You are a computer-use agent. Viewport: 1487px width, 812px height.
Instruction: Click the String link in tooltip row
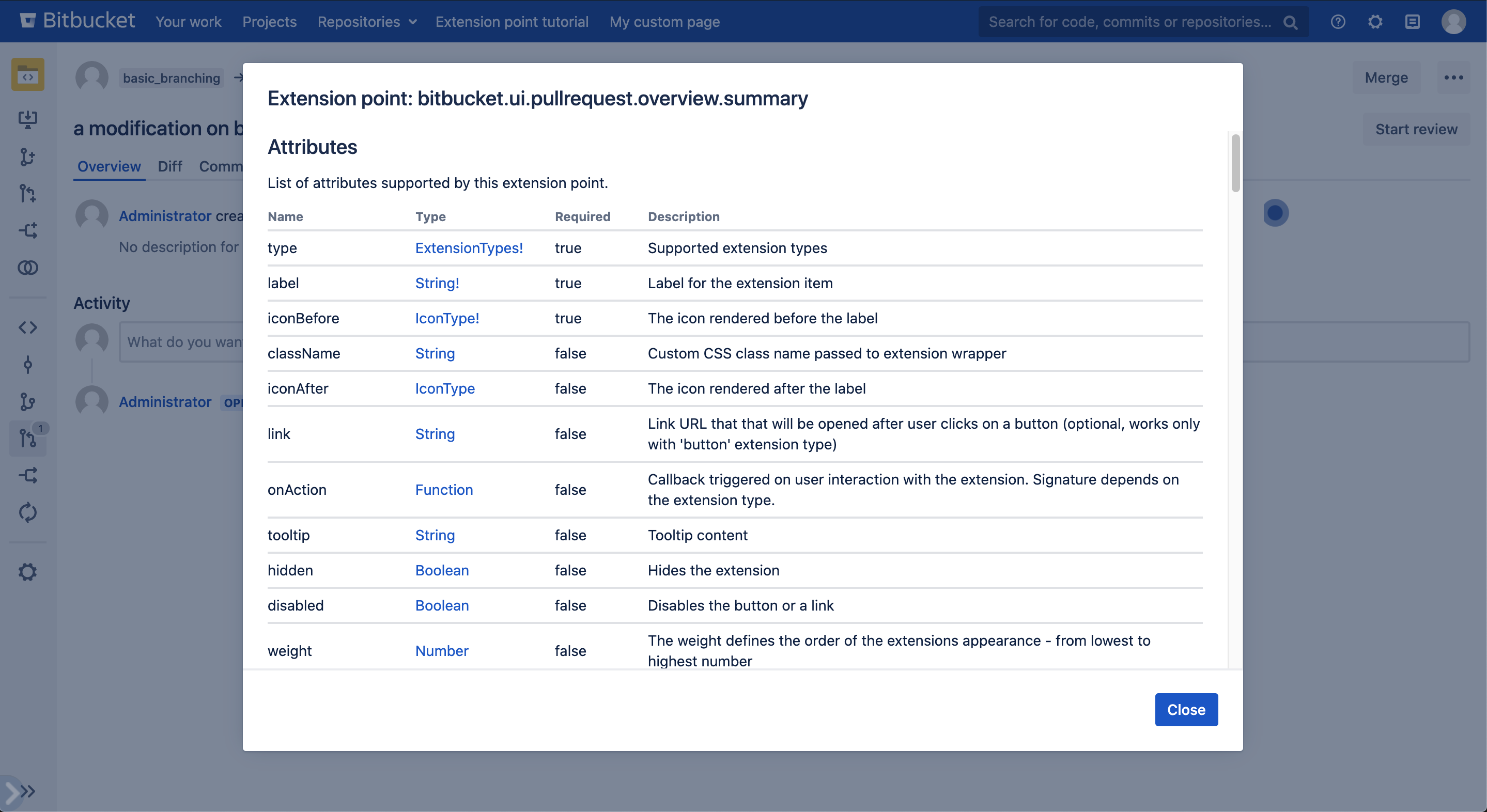click(x=435, y=535)
